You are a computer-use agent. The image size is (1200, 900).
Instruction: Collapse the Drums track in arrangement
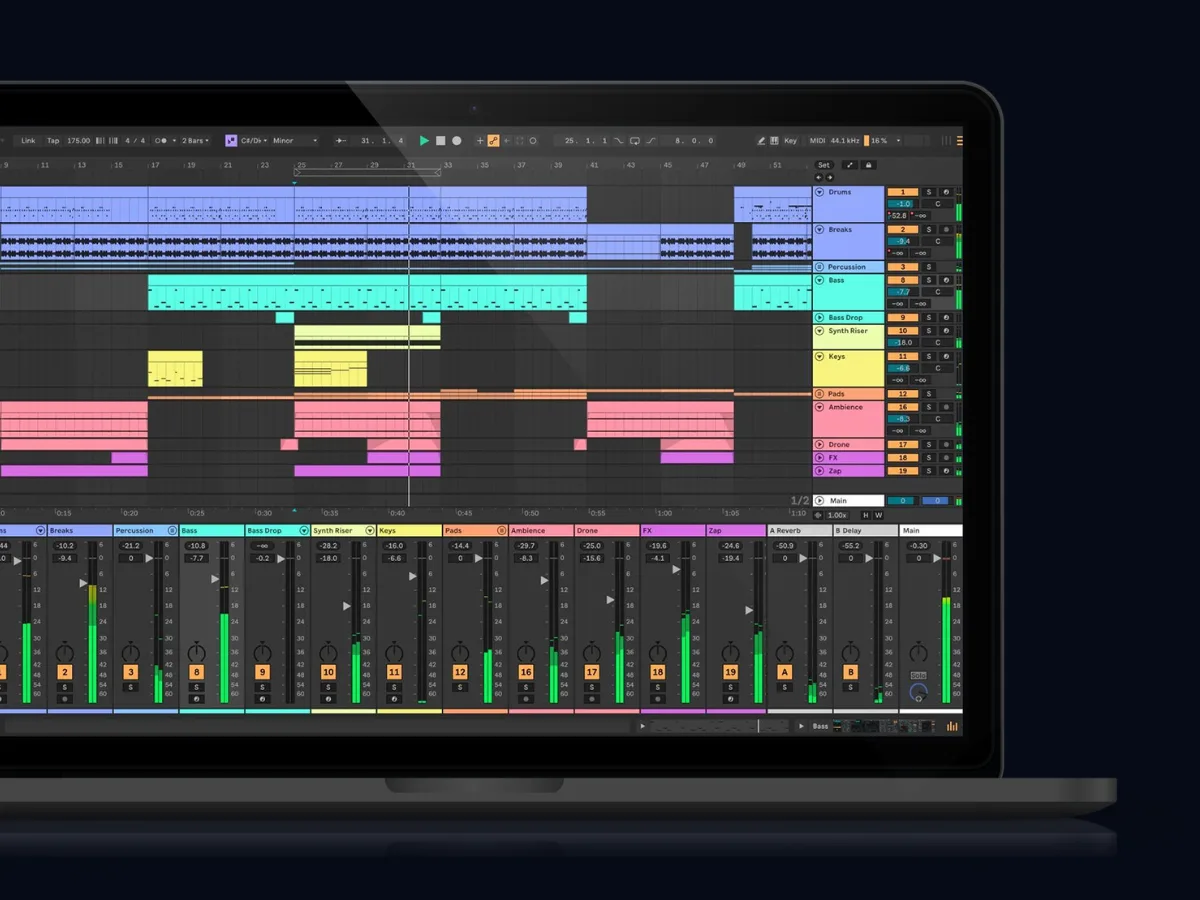(x=820, y=192)
